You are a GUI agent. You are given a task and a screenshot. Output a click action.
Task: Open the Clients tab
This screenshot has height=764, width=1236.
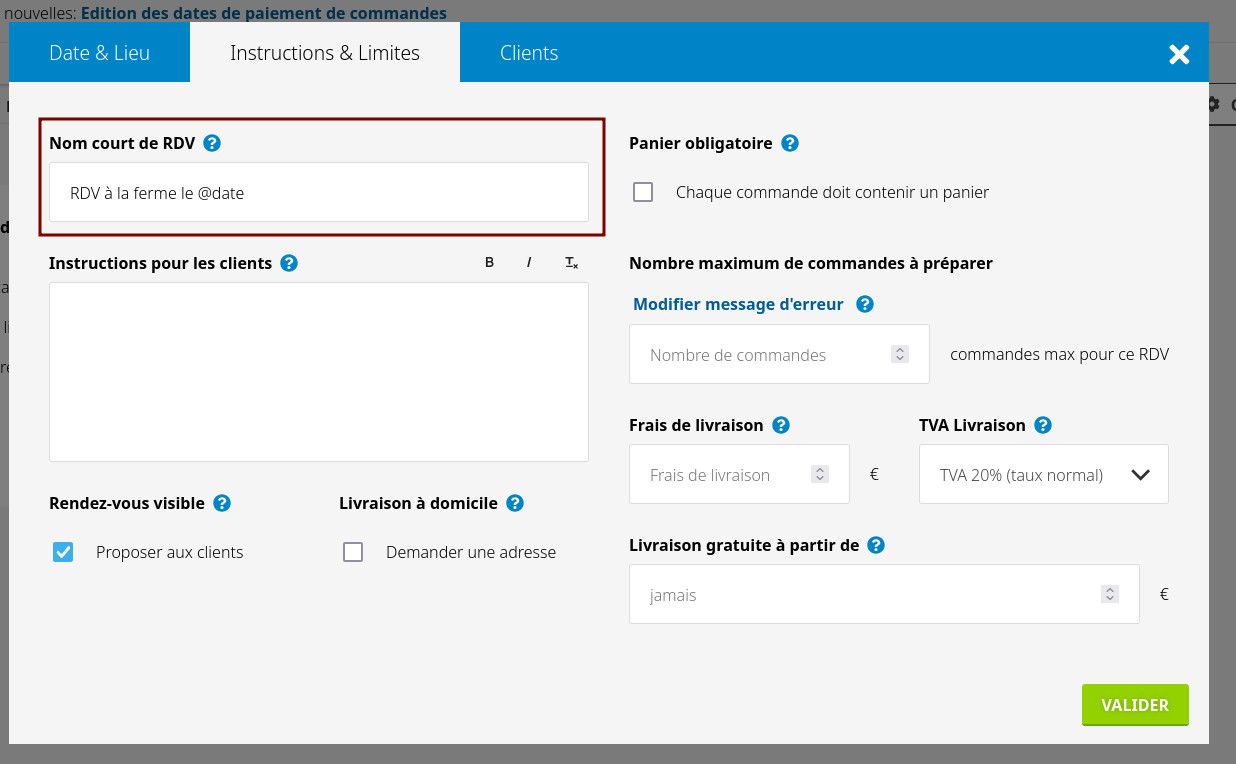529,53
